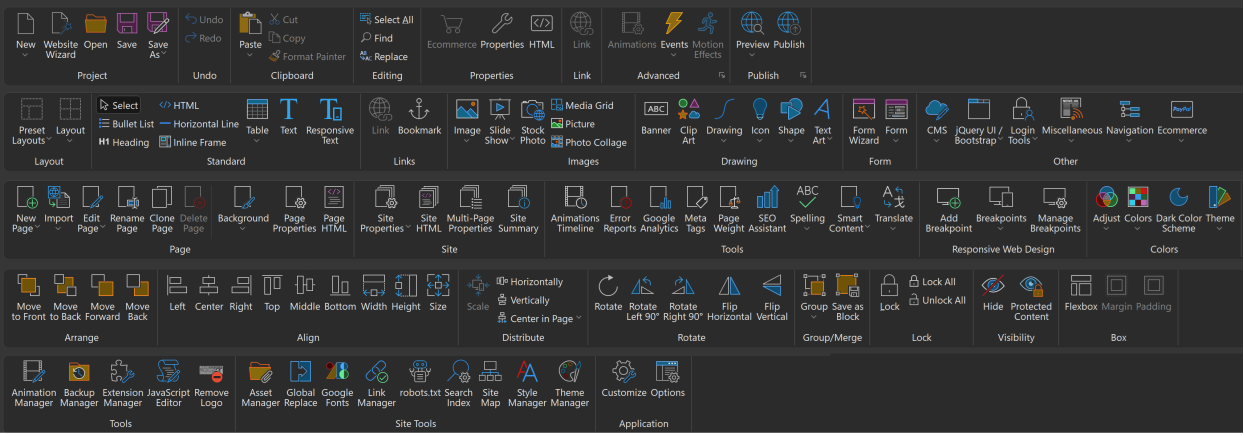This screenshot has width=1244, height=436.
Task: Launch the SEO Assistant
Action: pos(767,209)
